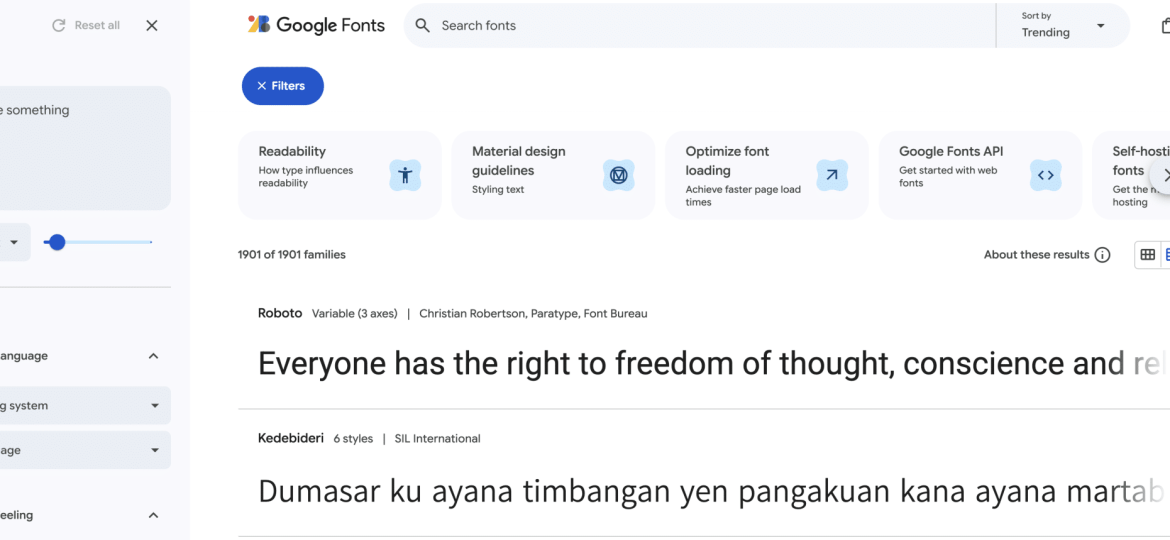Open the Sort by Trending dropdown
This screenshot has width=1170, height=540.
click(1063, 26)
